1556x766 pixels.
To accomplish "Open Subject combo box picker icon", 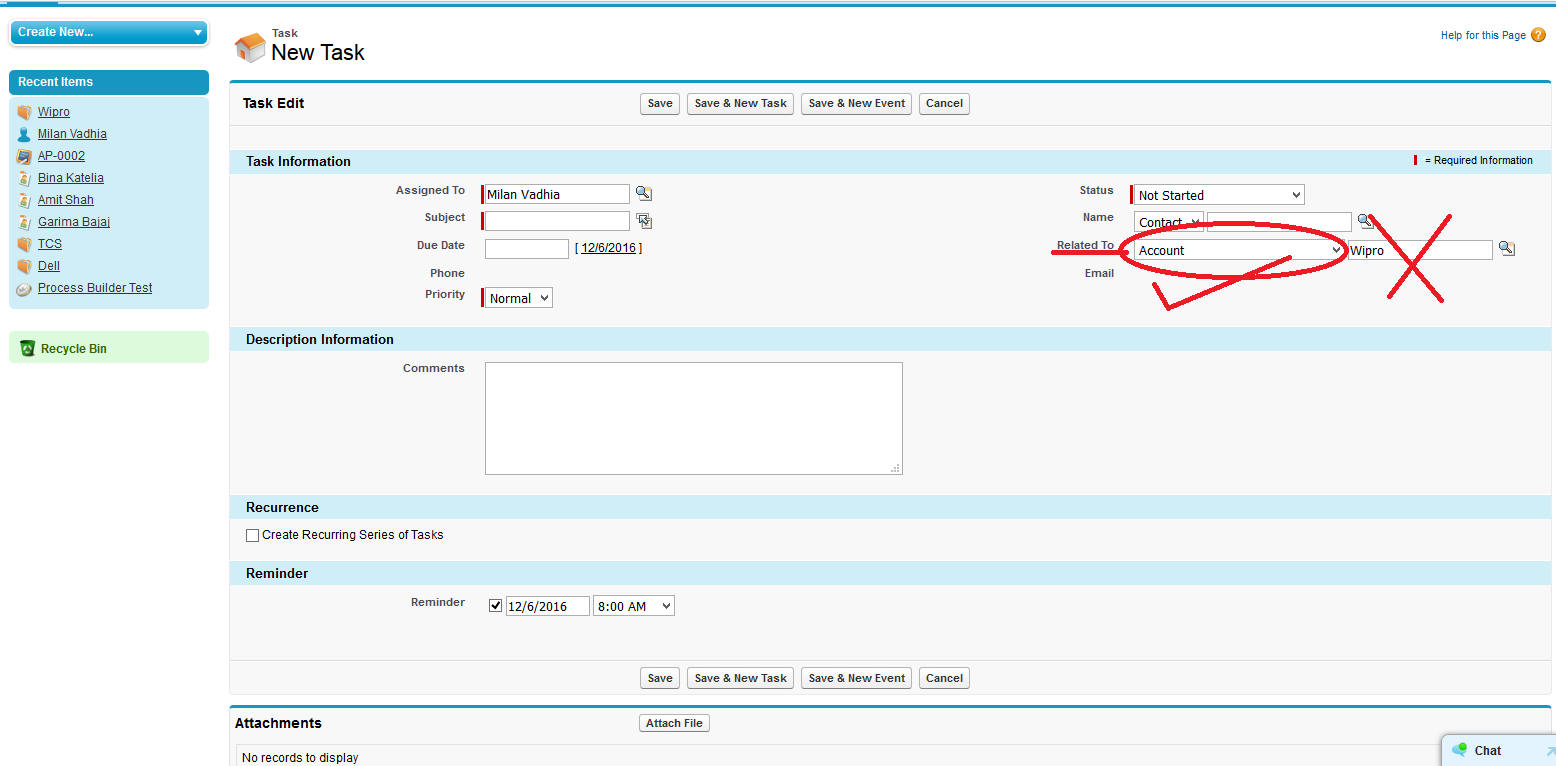I will point(644,221).
